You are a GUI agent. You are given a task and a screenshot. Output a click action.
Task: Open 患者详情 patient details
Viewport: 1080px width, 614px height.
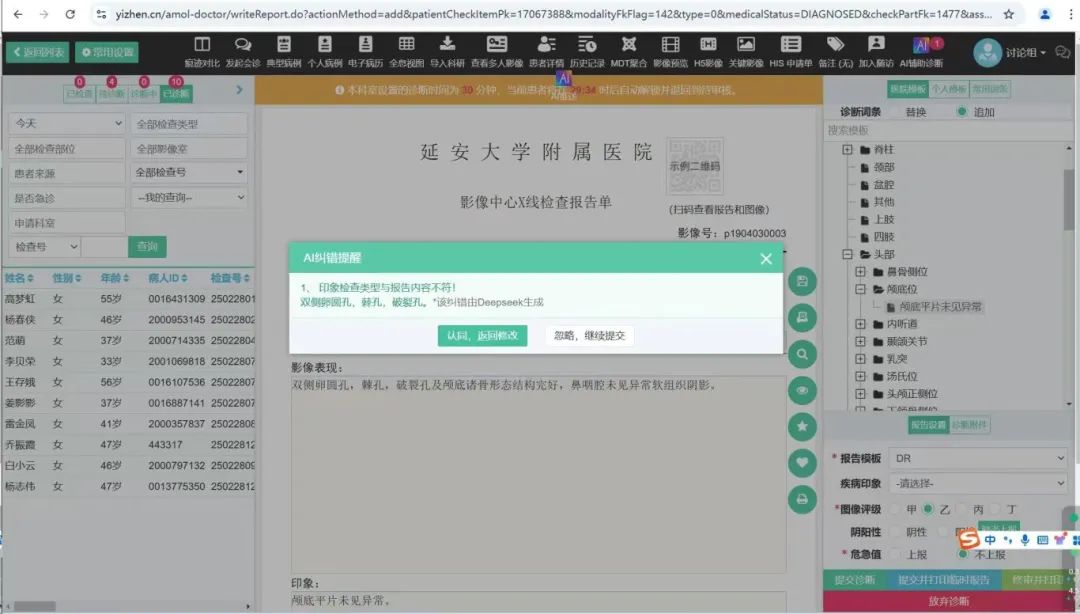click(546, 52)
